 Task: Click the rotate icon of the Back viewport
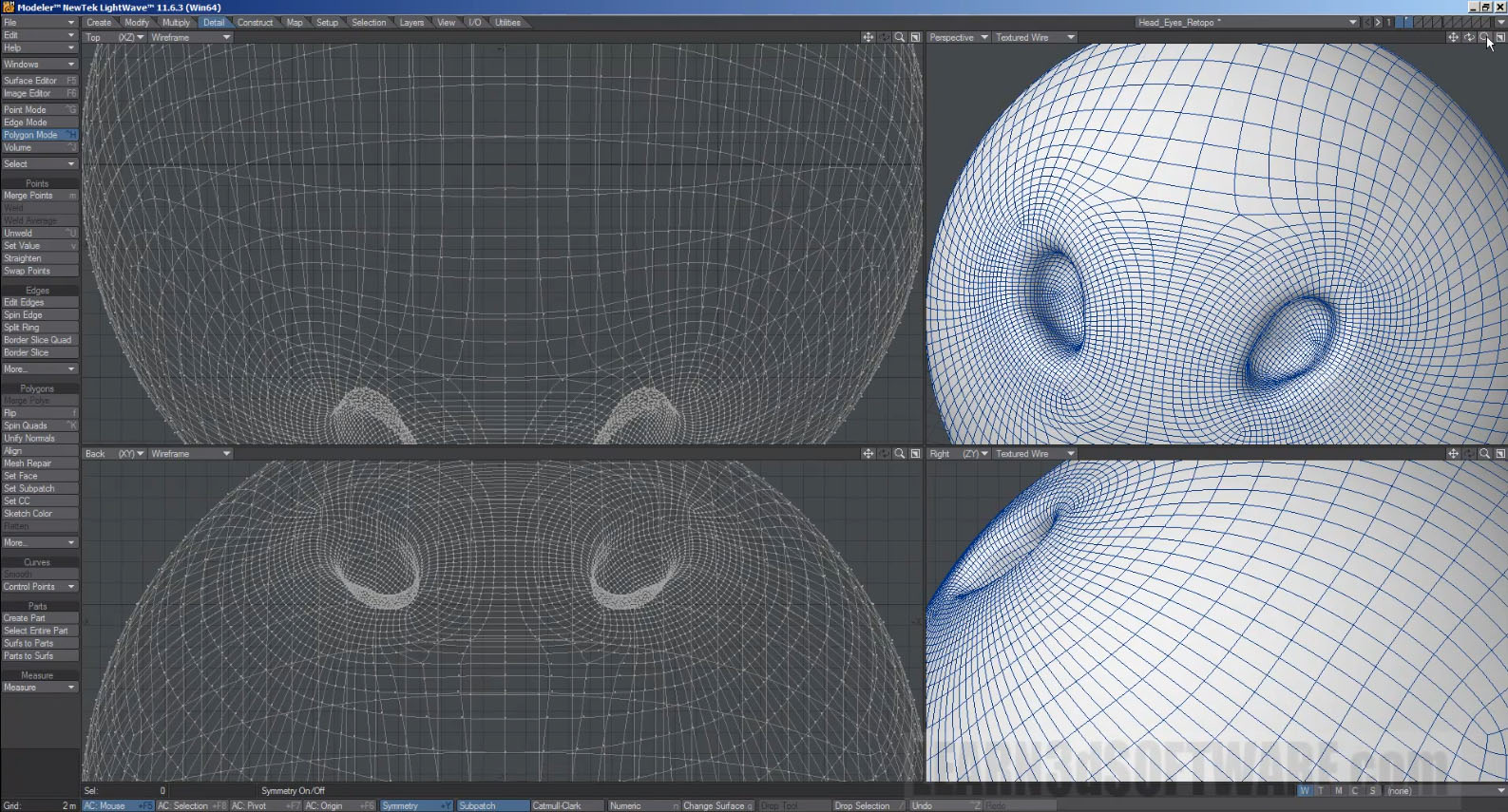tap(884, 454)
